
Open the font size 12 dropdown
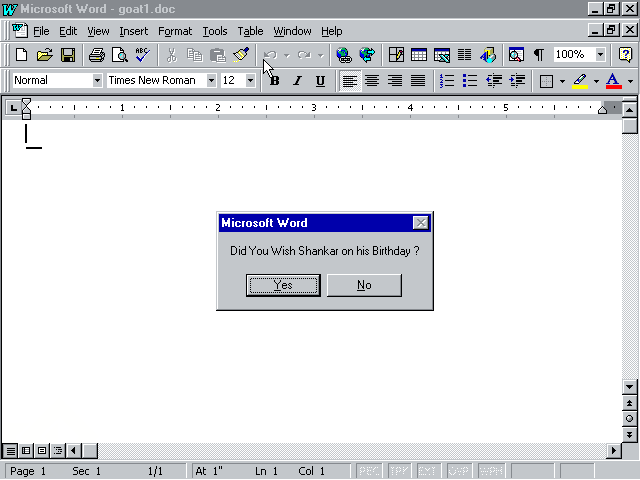pos(250,80)
